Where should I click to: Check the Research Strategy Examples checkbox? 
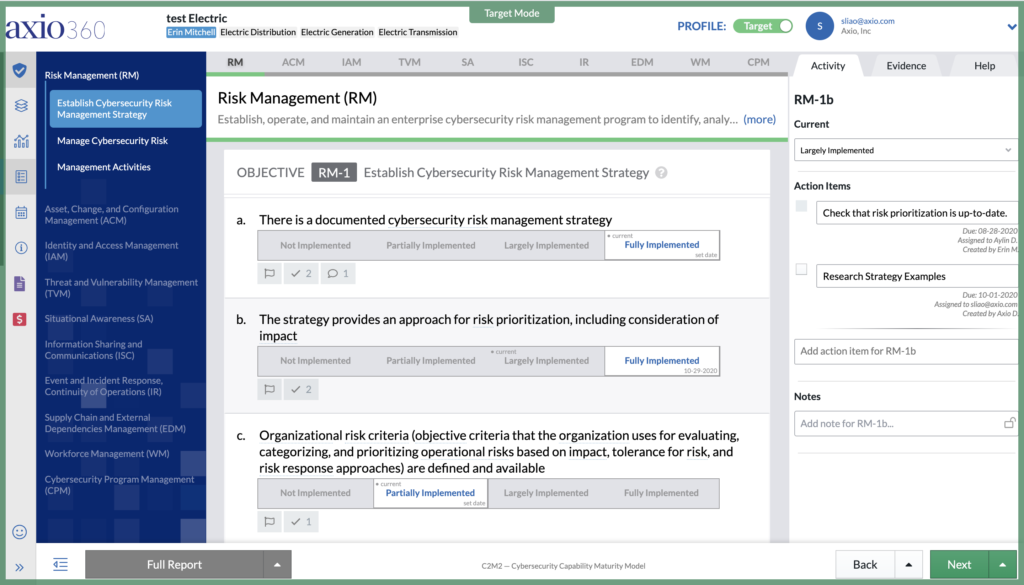pos(801,270)
